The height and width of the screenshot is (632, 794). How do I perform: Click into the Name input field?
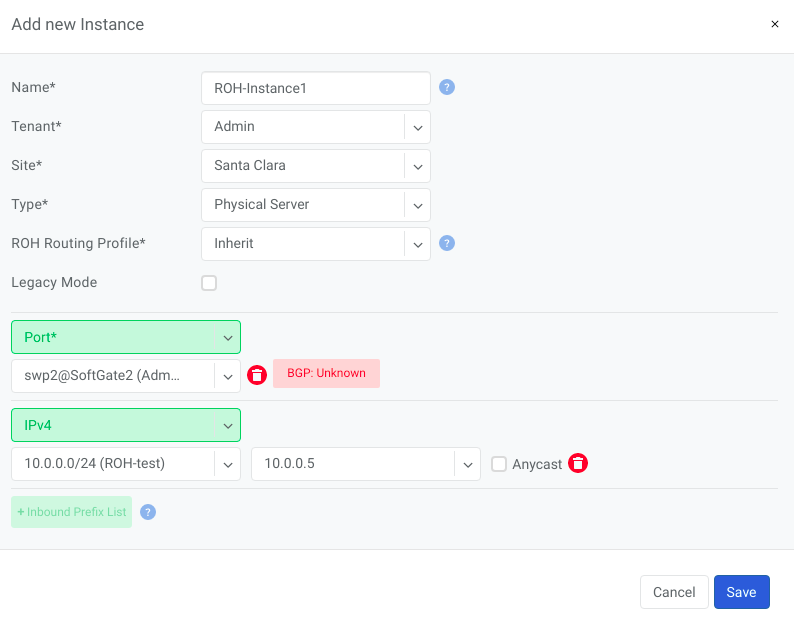click(x=315, y=88)
